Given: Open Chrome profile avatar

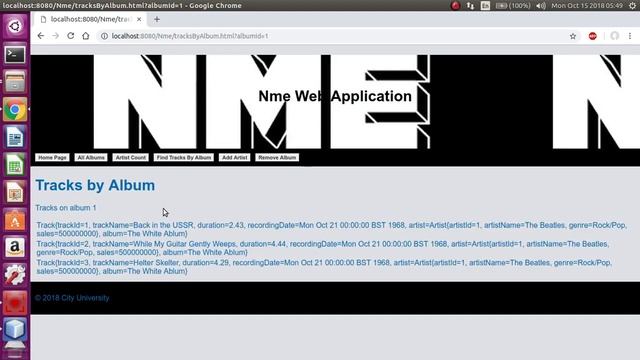Looking at the screenshot, I should coord(614,36).
